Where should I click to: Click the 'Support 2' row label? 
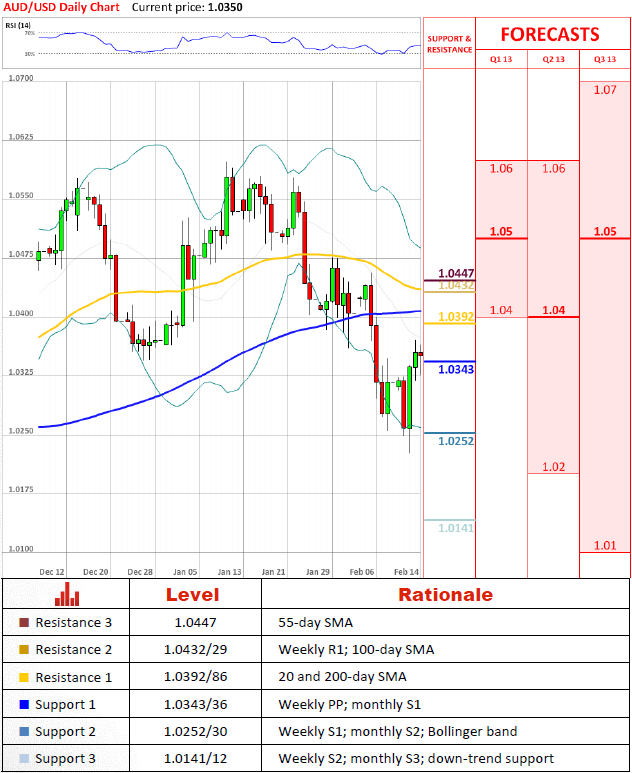click(x=65, y=732)
